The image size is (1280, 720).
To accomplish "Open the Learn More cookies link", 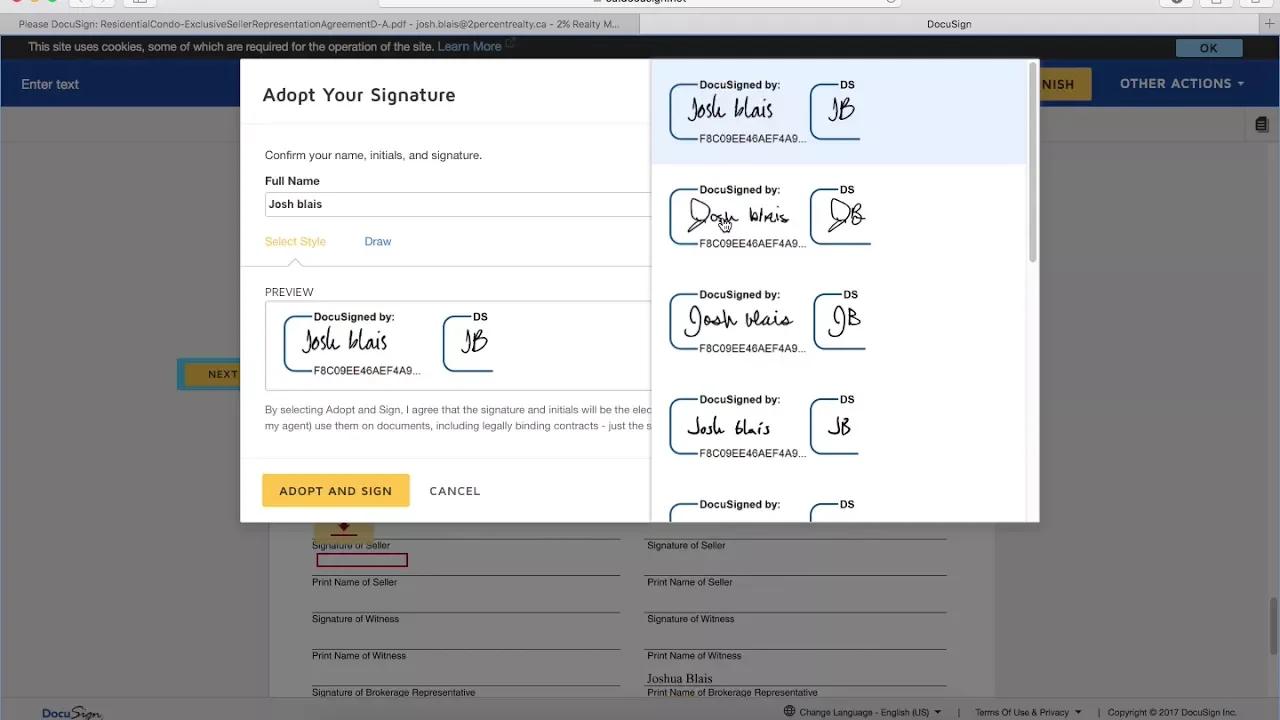I will [469, 46].
